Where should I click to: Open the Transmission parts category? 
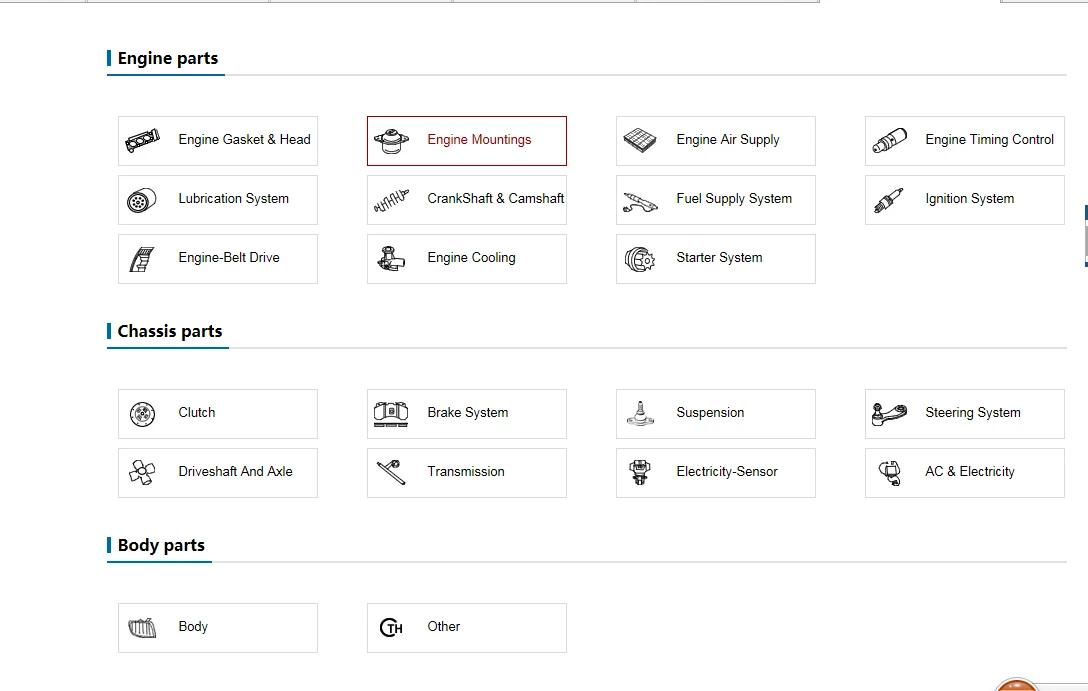pos(466,472)
